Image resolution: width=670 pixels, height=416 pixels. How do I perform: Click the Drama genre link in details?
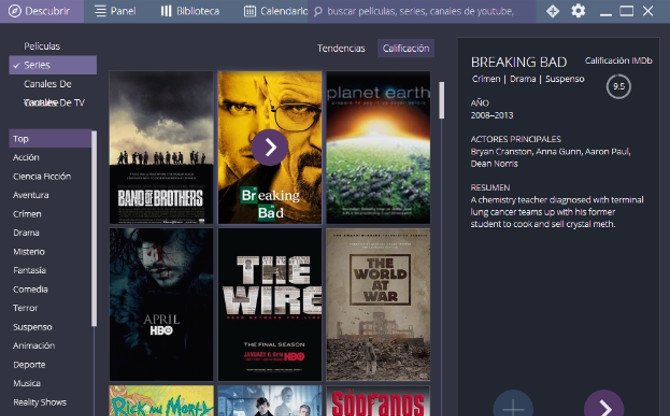(x=523, y=79)
